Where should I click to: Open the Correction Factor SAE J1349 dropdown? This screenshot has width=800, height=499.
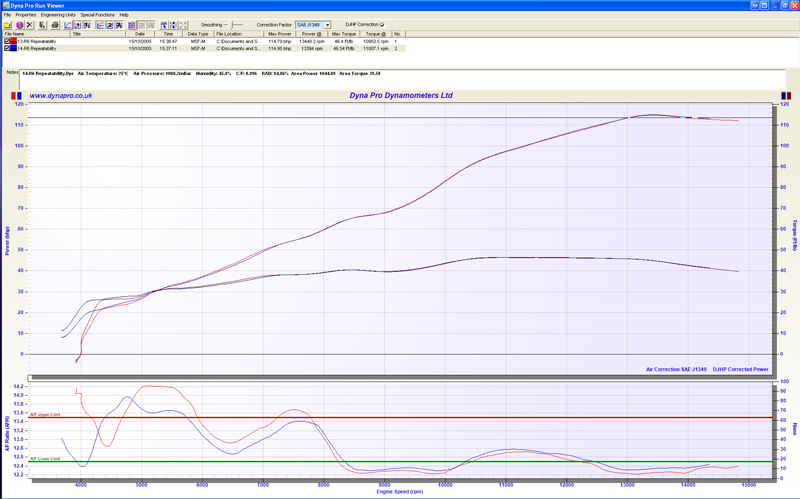coord(326,25)
